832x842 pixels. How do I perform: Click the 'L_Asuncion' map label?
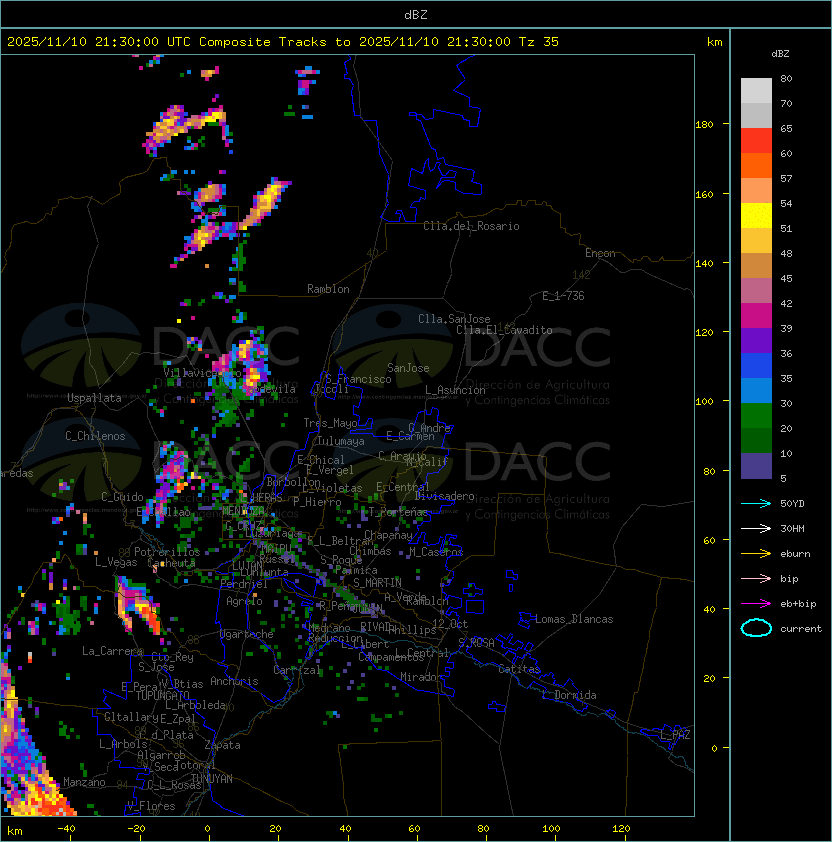[x=455, y=390]
